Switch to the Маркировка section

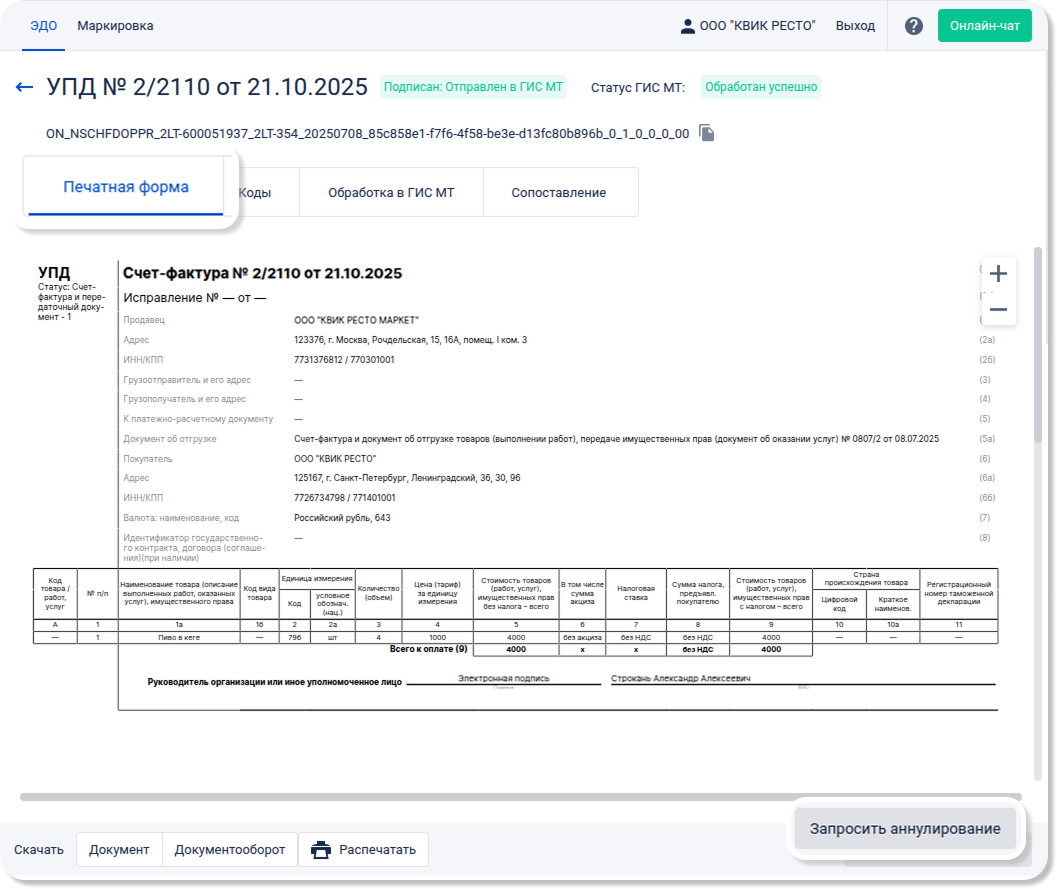(x=115, y=26)
